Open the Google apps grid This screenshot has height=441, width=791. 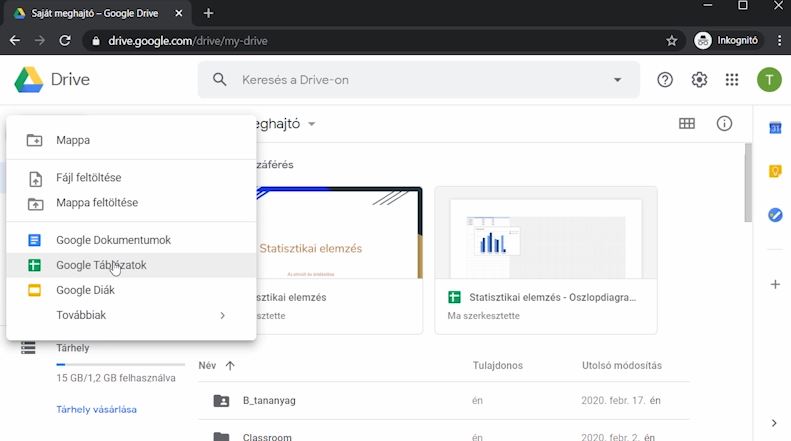(x=732, y=80)
